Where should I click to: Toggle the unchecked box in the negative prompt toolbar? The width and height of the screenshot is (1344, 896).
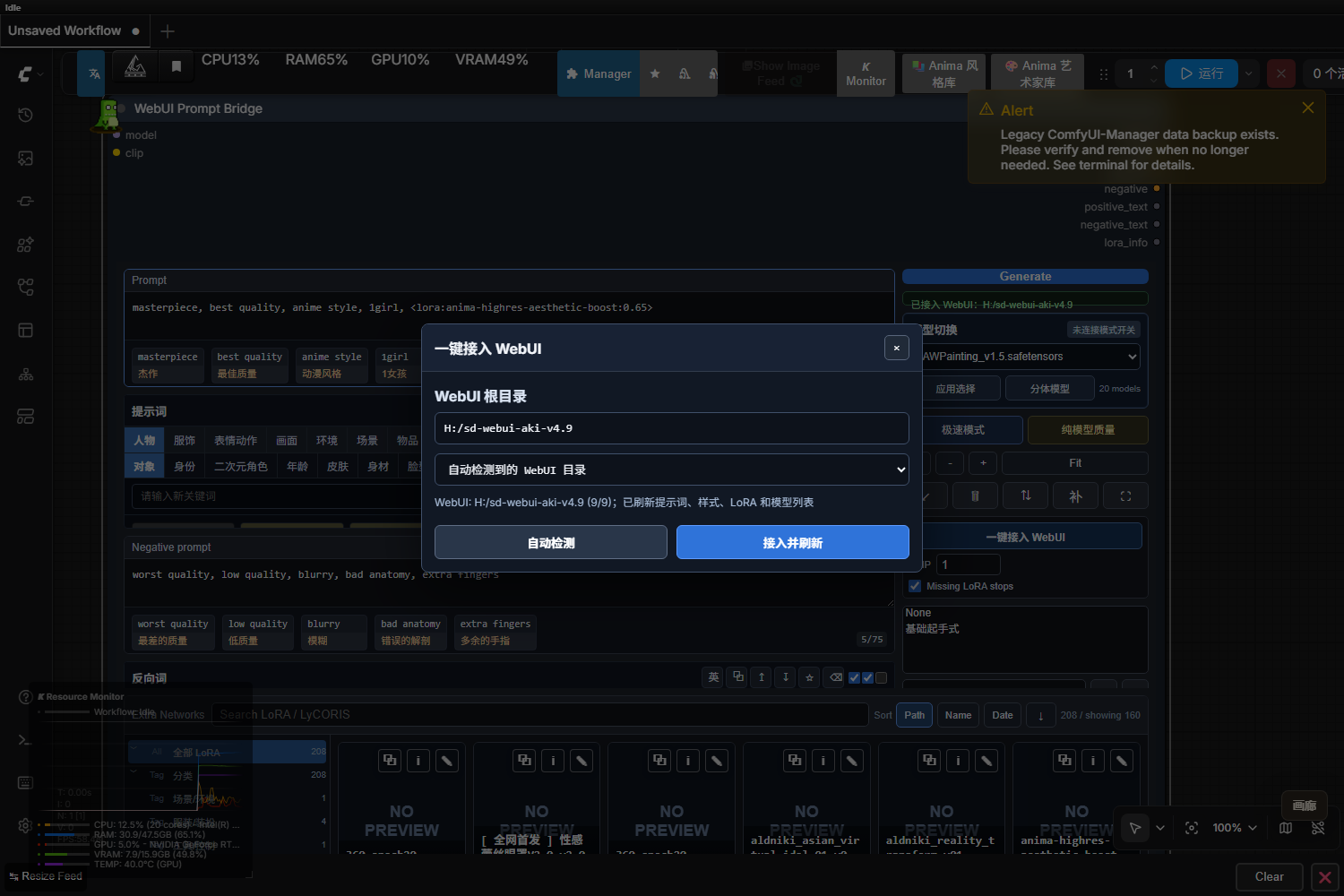pyautogui.click(x=881, y=677)
